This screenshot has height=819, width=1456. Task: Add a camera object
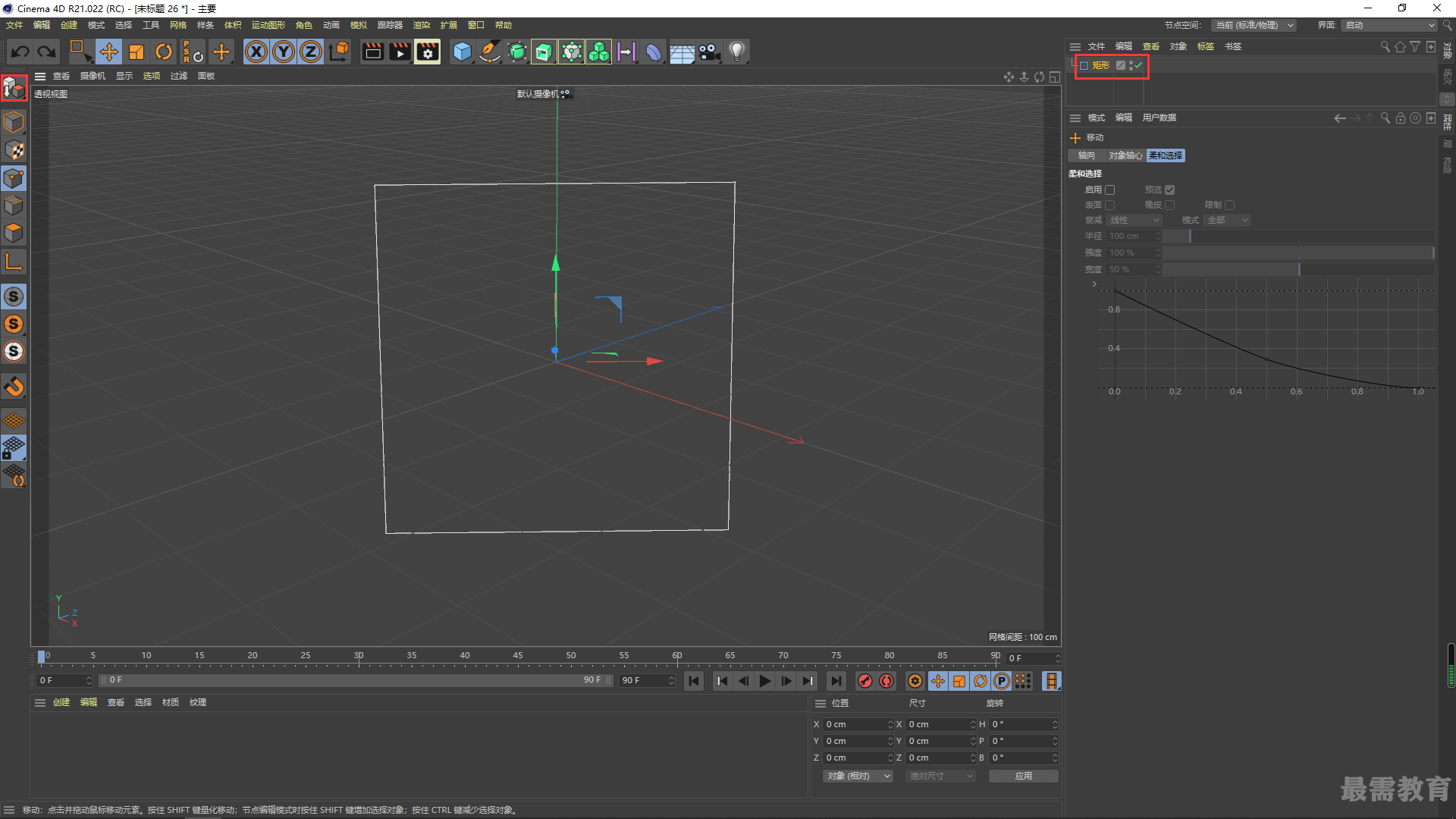[x=709, y=52]
